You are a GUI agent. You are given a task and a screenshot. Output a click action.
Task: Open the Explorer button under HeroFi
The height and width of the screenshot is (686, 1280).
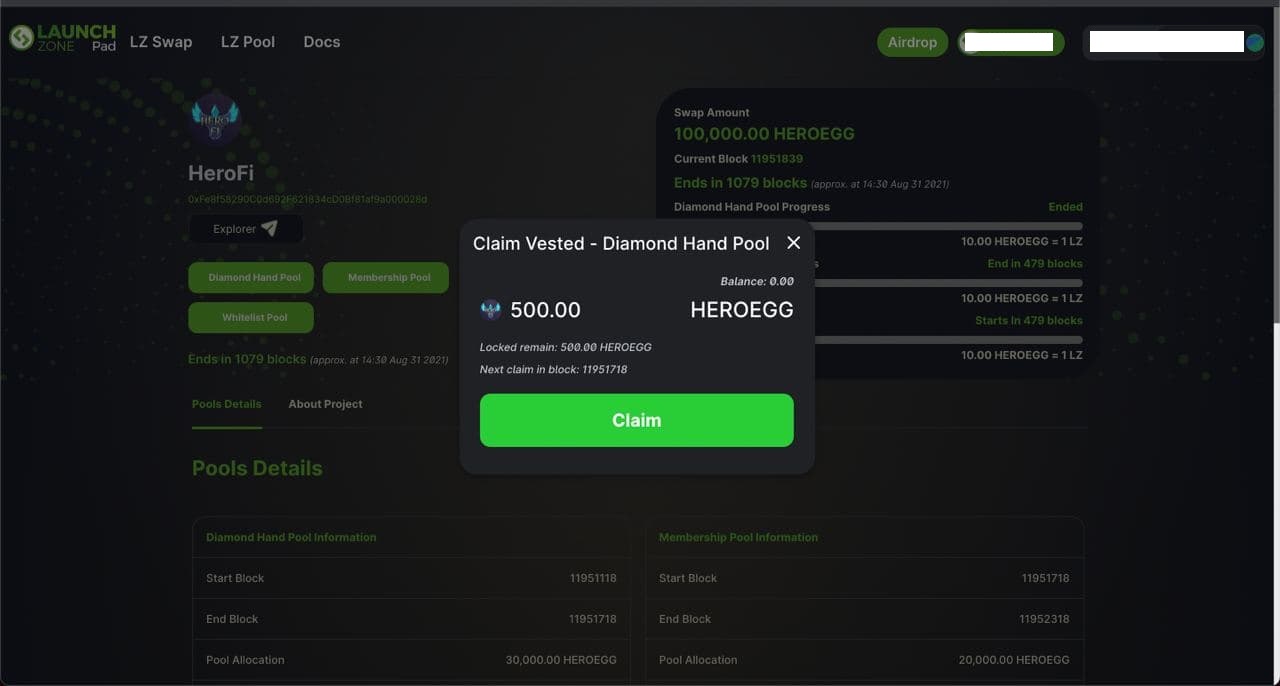(245, 229)
